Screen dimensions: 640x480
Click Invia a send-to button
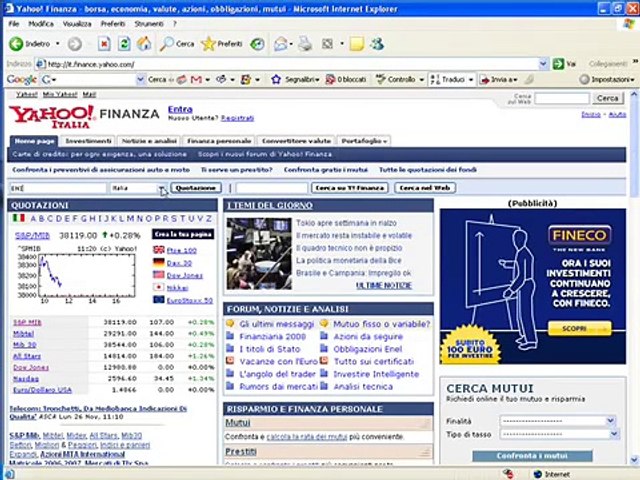(x=498, y=80)
